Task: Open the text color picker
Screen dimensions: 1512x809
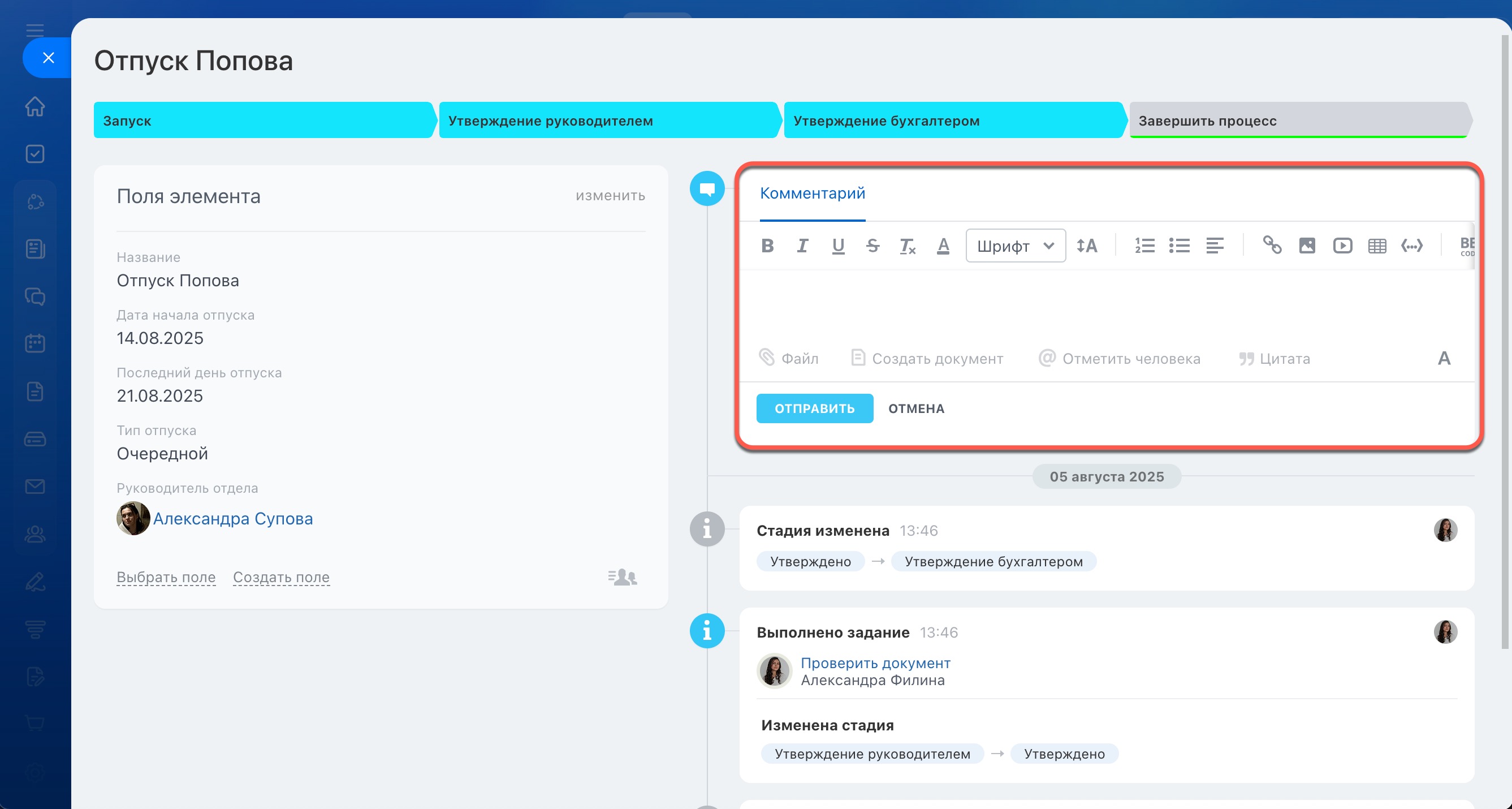Action: tap(943, 246)
